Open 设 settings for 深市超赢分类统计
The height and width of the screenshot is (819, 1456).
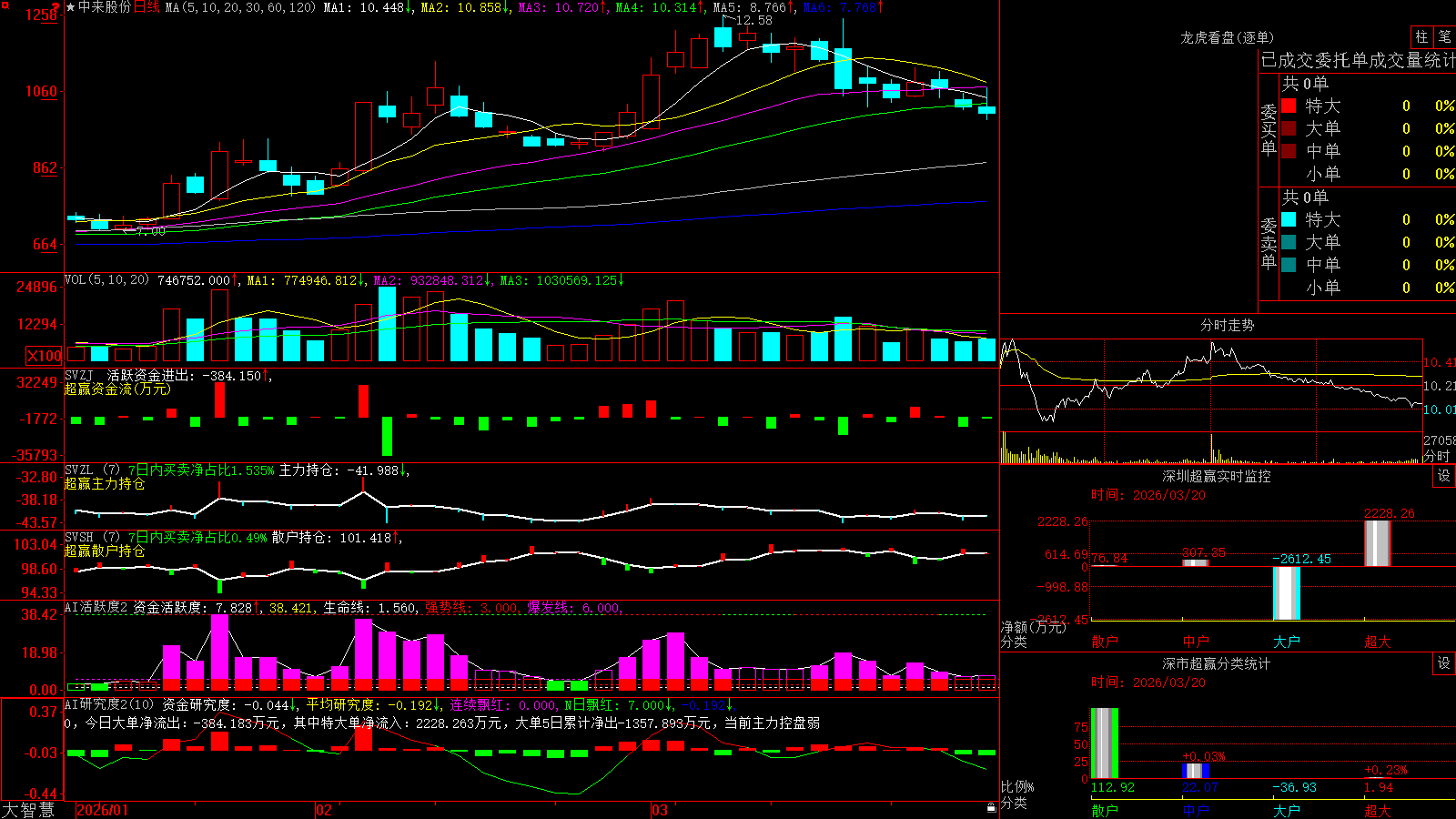[x=1444, y=663]
